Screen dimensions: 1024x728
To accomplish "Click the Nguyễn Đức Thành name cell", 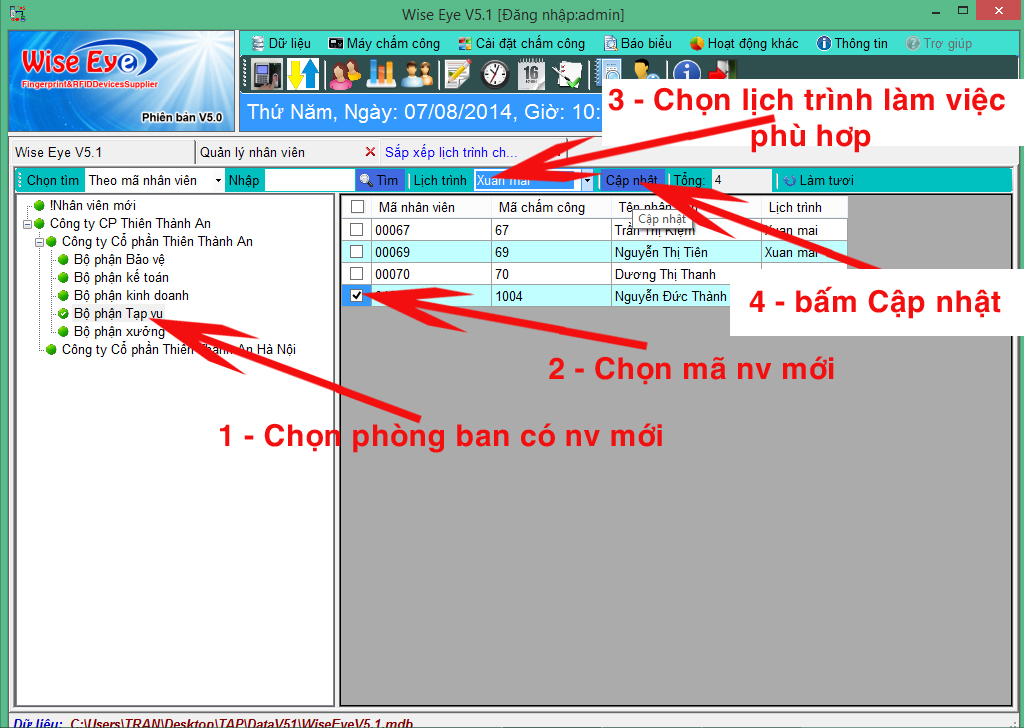I will pos(671,296).
